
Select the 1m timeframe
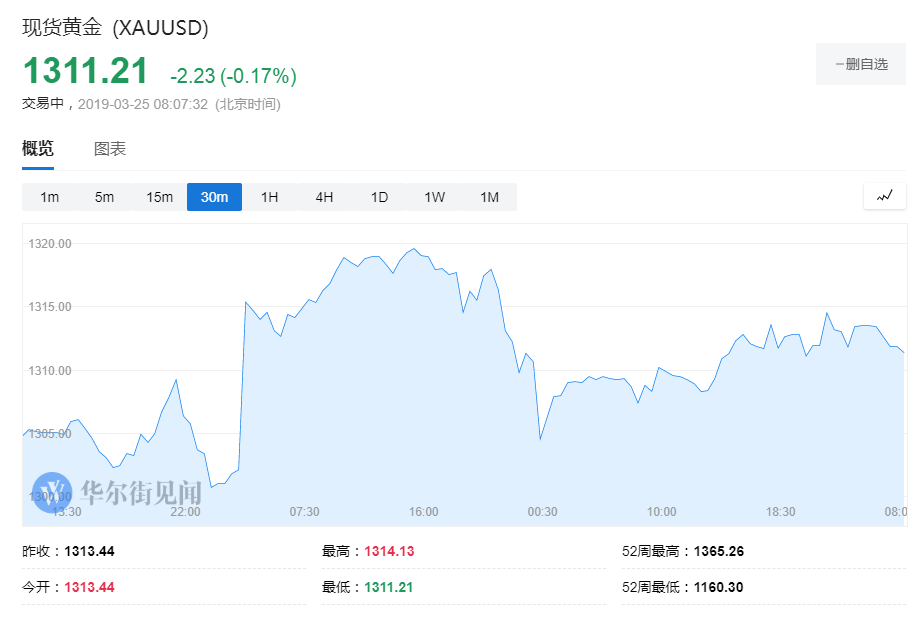50,197
